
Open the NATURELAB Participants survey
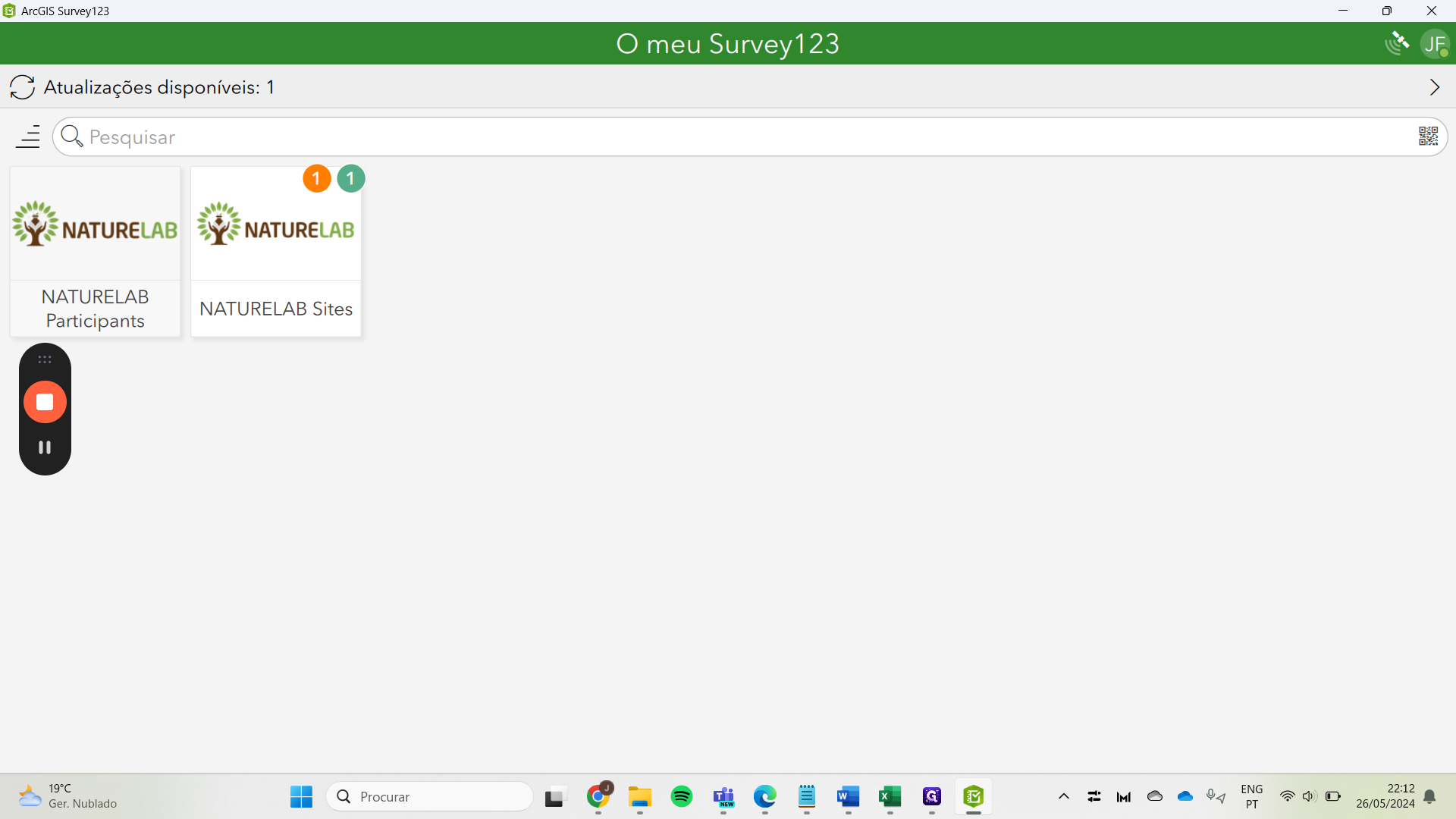tap(95, 252)
